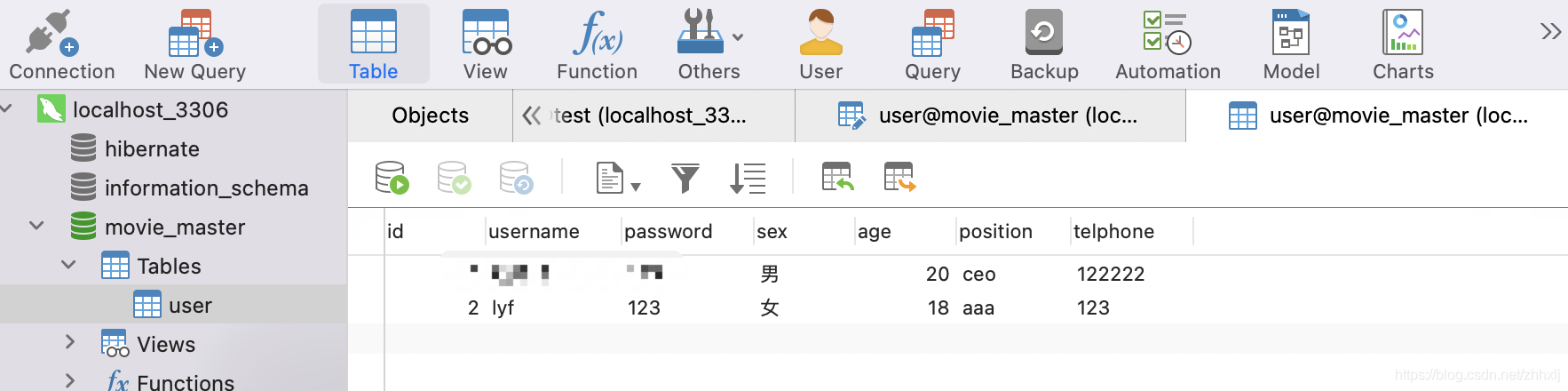Click the begin transaction icon
1568x391 pixels.
click(392, 178)
